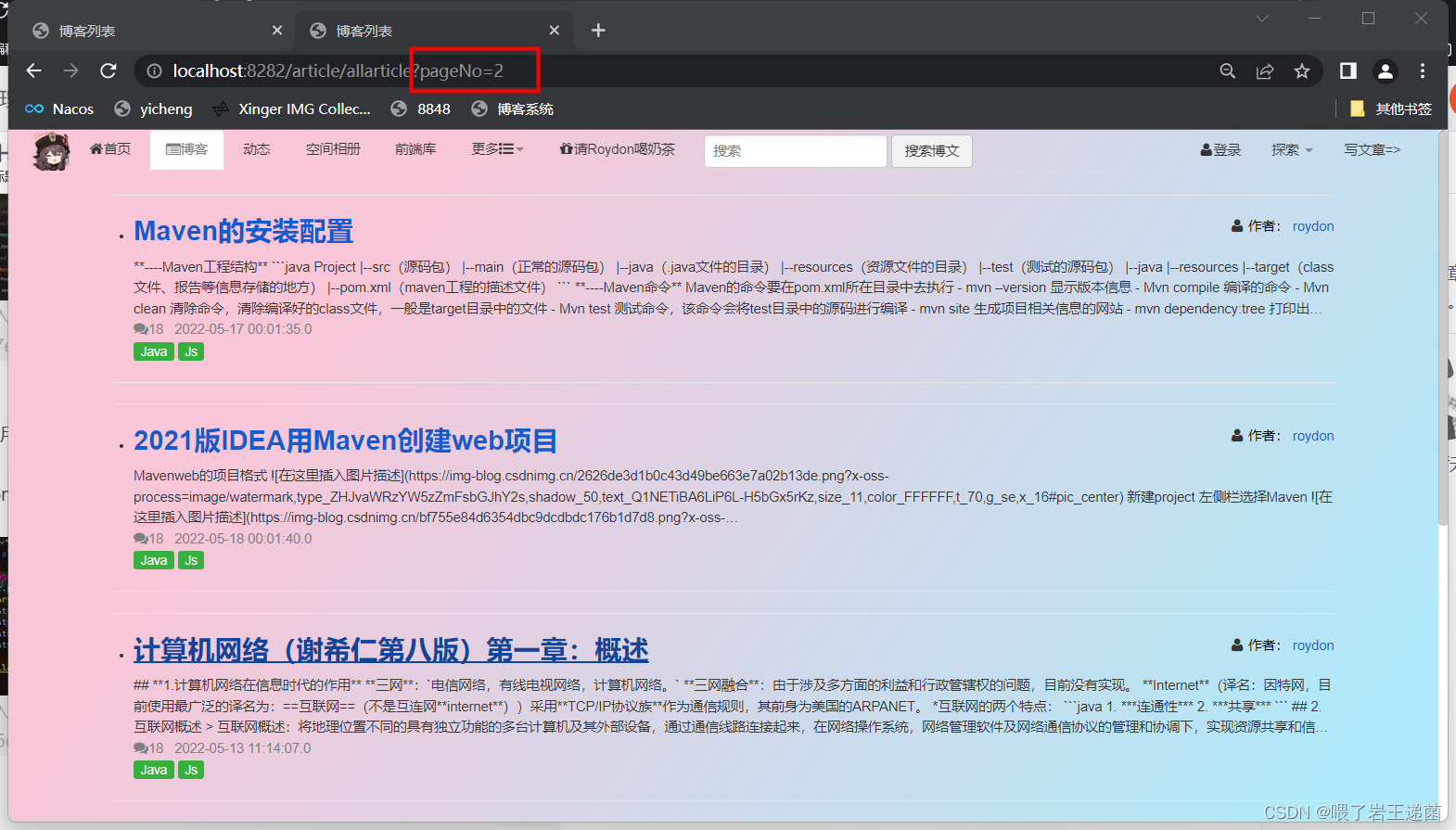The height and width of the screenshot is (830, 1456).
Task: Open the zoom magnifier icon in address bar
Action: tap(1228, 70)
